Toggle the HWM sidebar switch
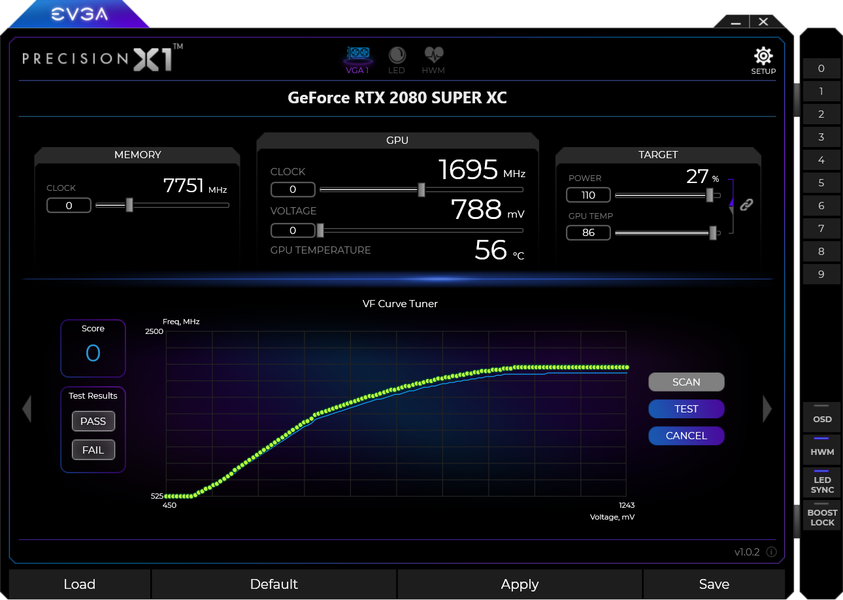 tap(821, 447)
